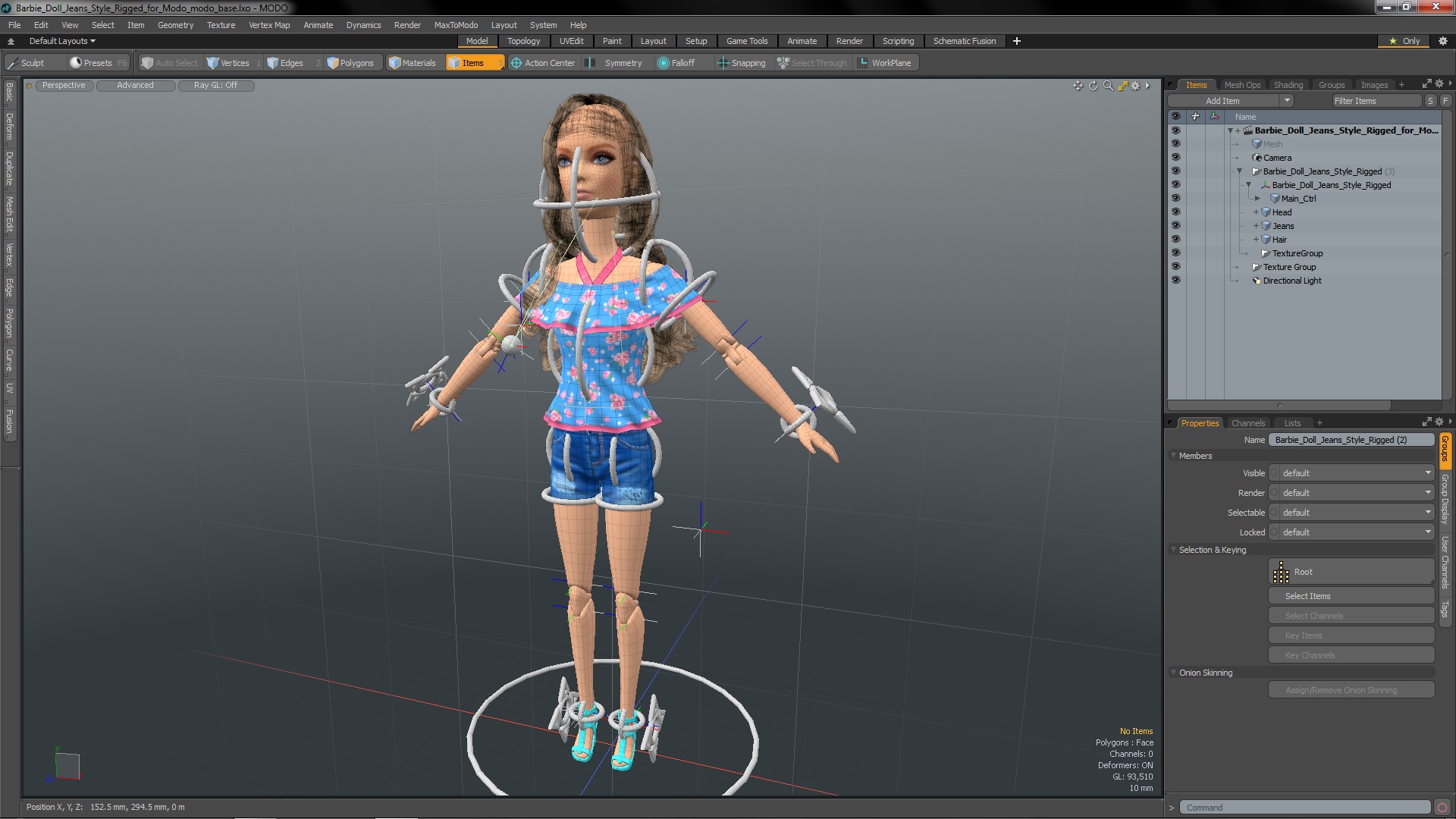Click the F filter button

click(1445, 101)
